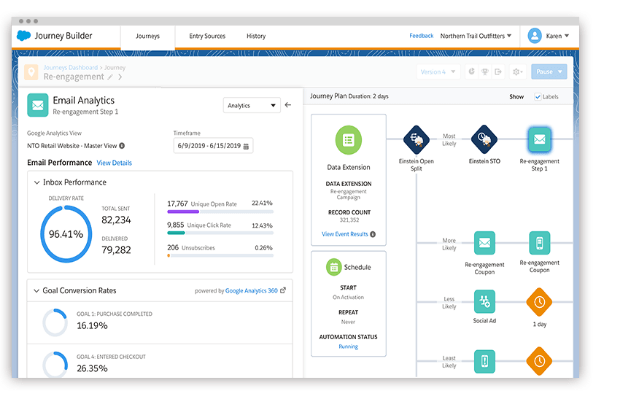
Task: Click the Purchase Completed goal donut chart
Action: (x=55, y=323)
